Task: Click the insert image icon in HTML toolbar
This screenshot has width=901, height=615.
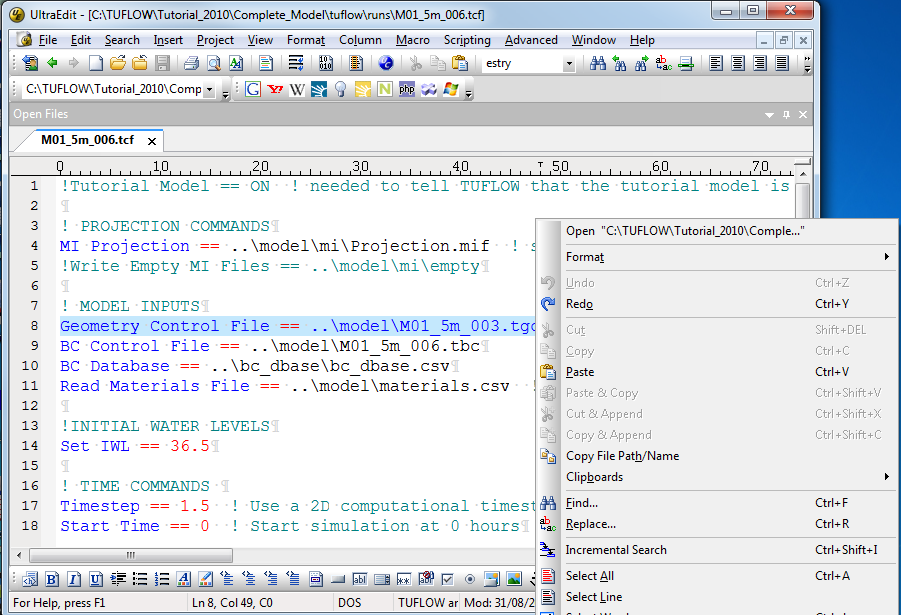Action: 514,579
